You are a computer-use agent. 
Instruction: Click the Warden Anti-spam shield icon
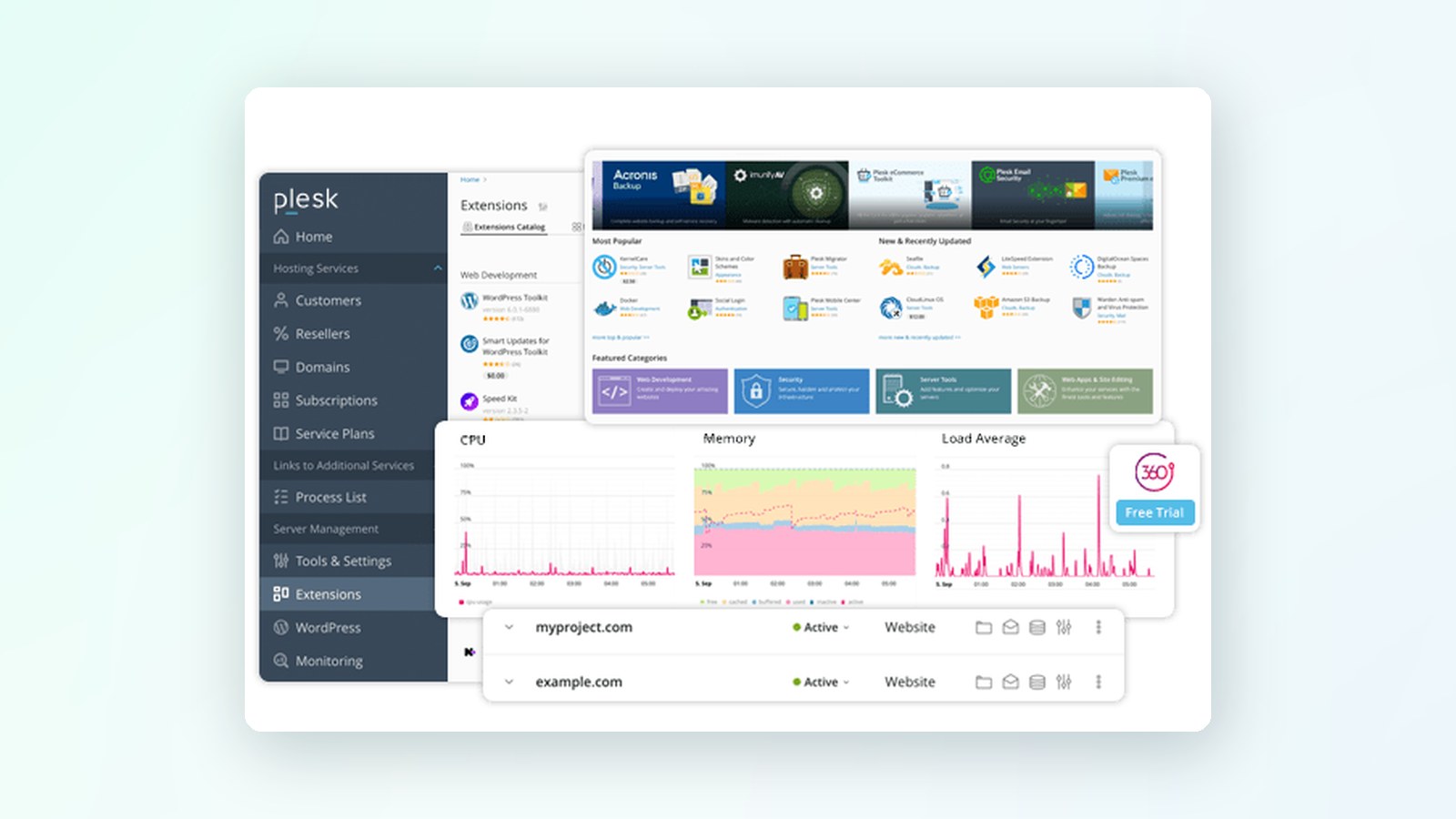click(1081, 308)
